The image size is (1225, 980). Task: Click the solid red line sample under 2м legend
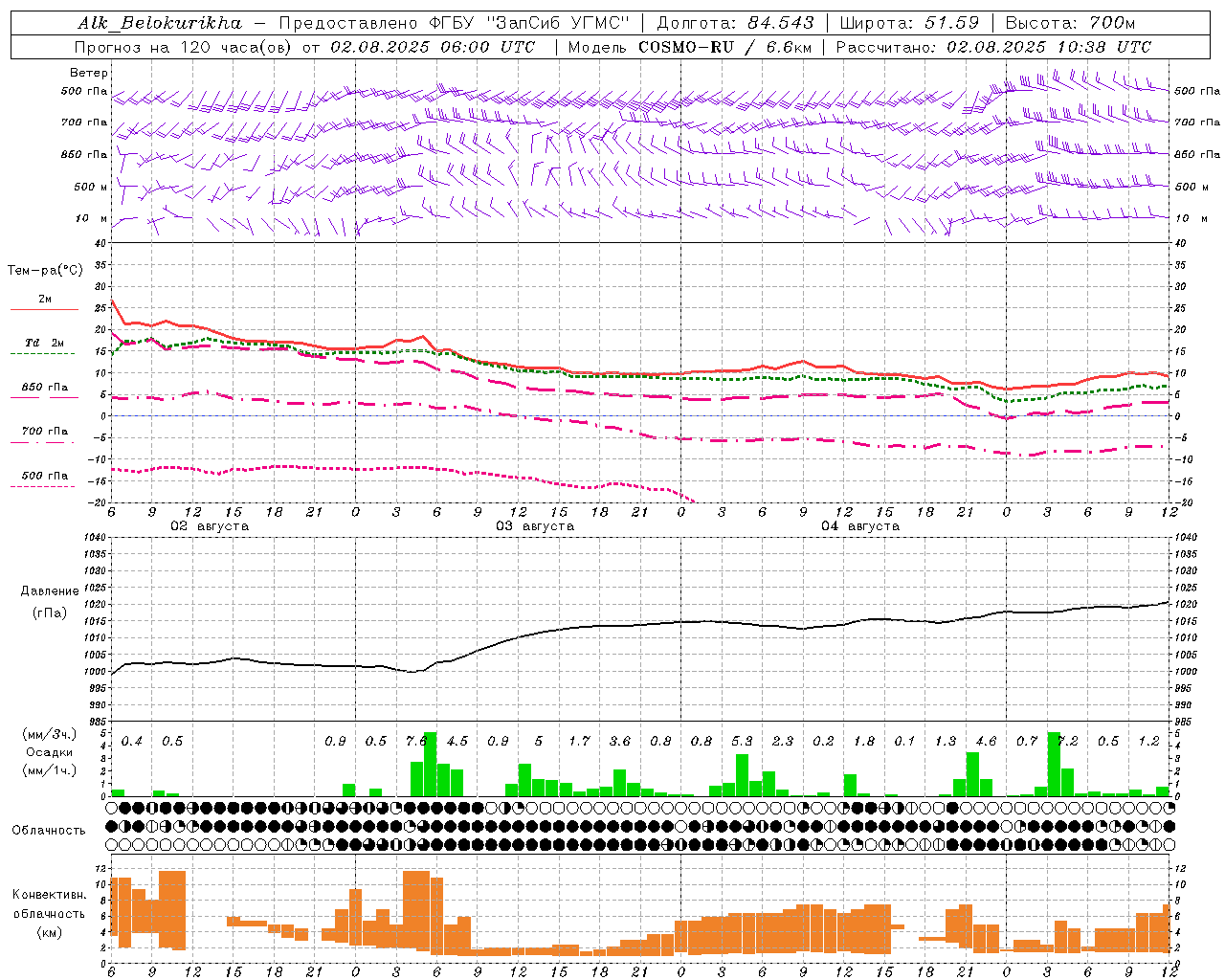coord(44,310)
